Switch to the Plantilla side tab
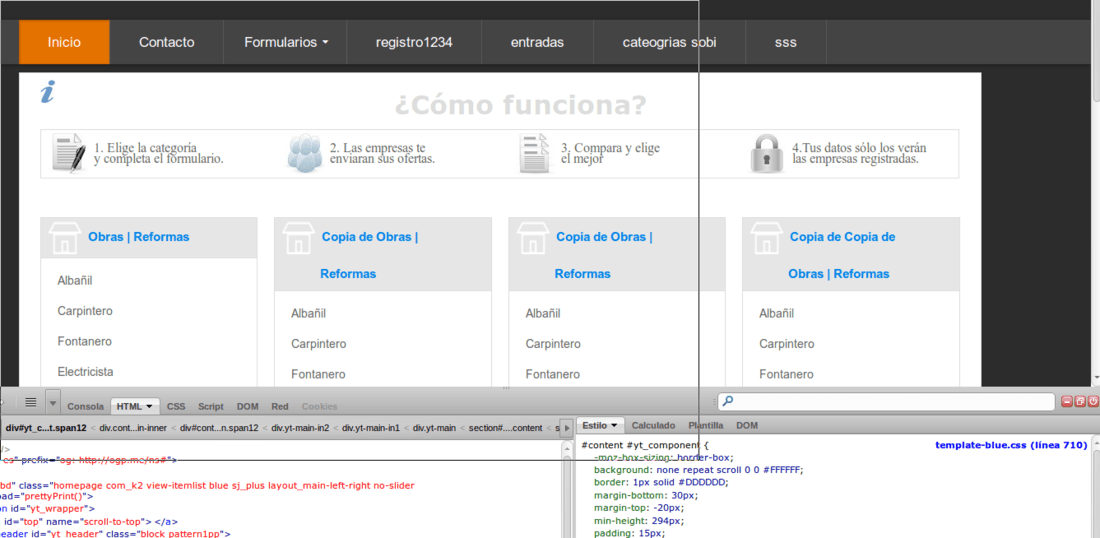This screenshot has width=1100, height=538. click(x=706, y=426)
